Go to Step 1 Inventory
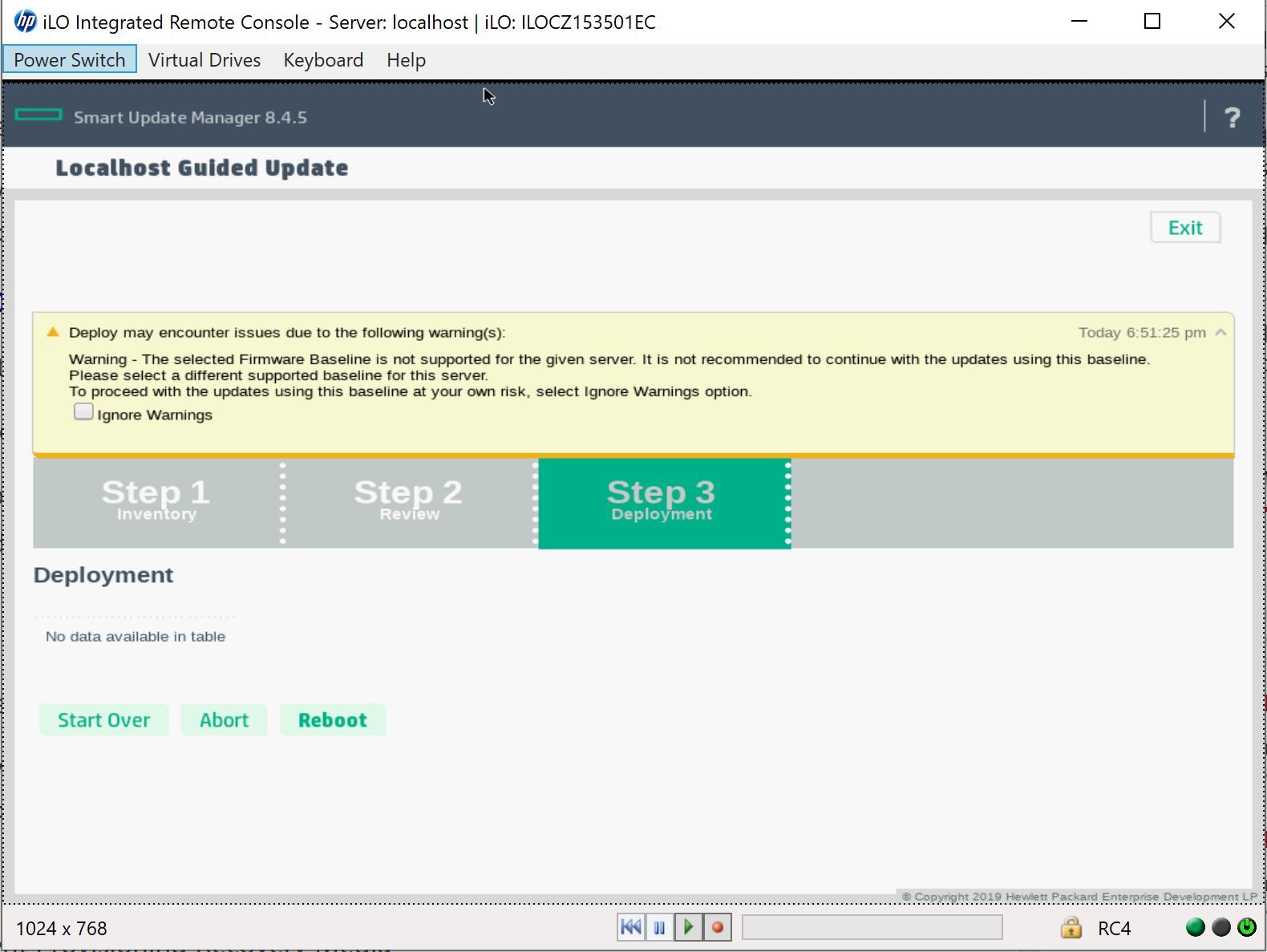The width and height of the screenshot is (1267, 952). point(156,504)
